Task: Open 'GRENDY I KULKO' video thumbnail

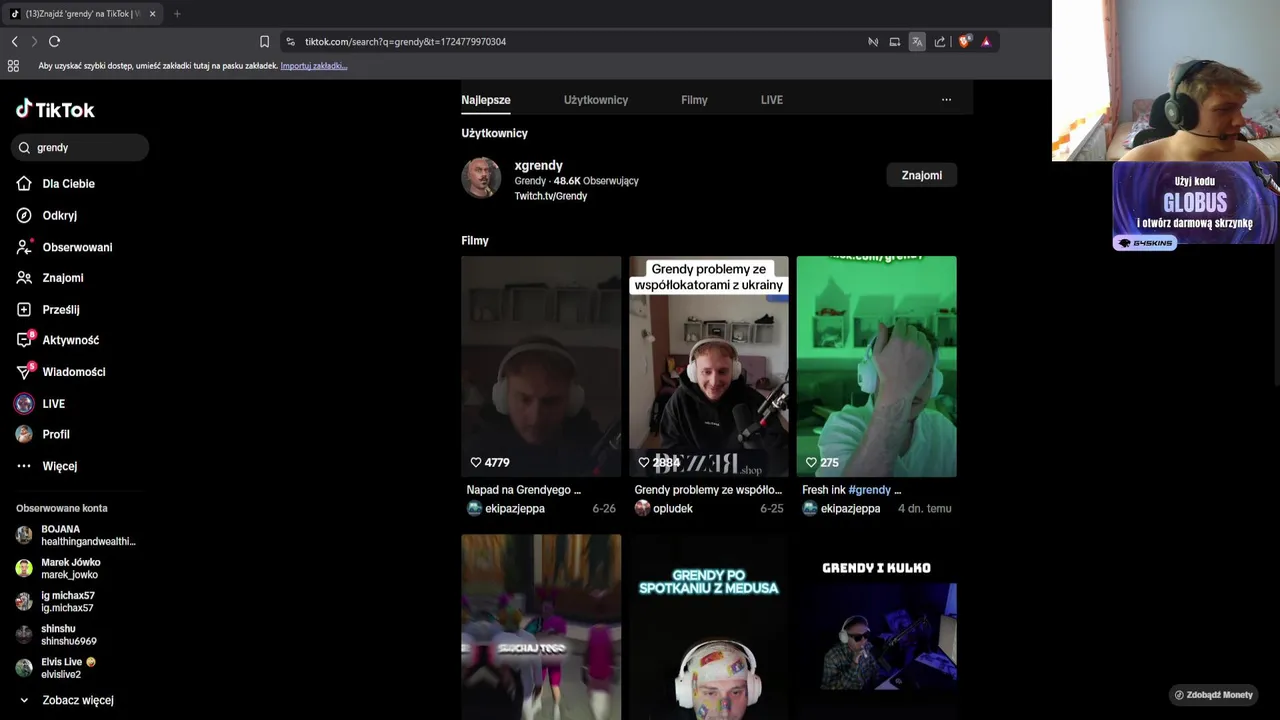Action: (877, 627)
